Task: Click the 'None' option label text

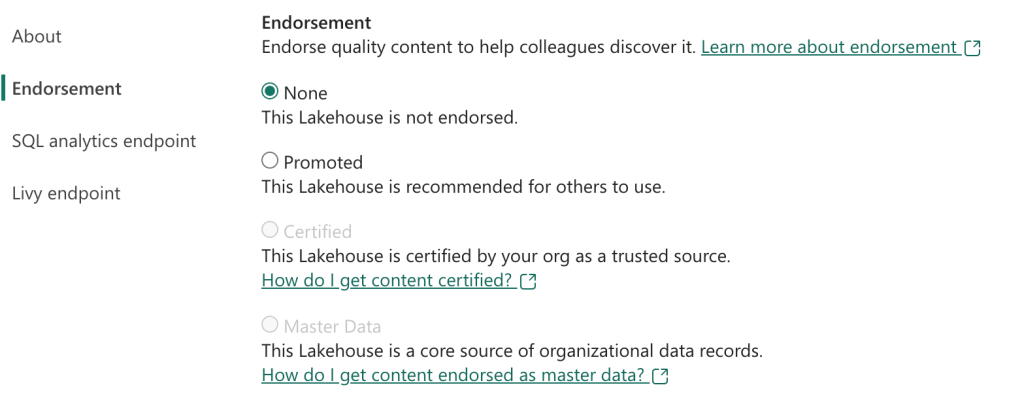Action: (305, 93)
